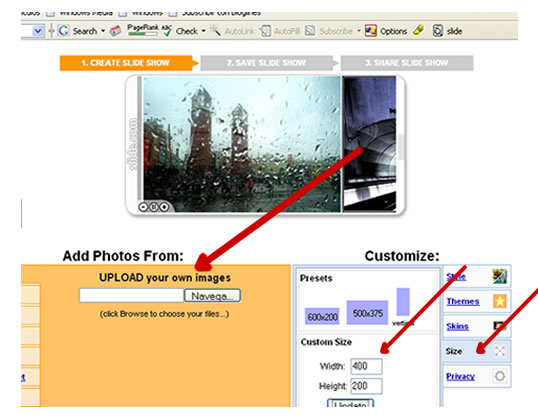This screenshot has width=538, height=418.
Task: Click the Google G search icon
Action: 63,31
